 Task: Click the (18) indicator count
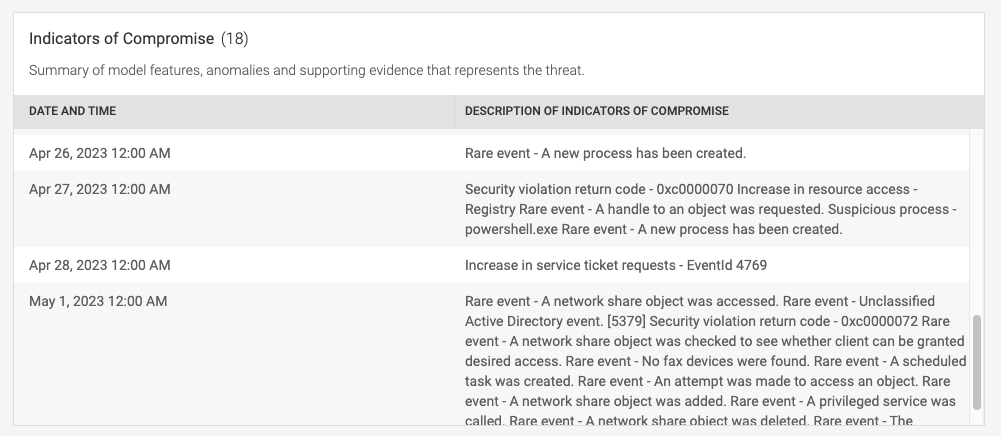click(234, 38)
